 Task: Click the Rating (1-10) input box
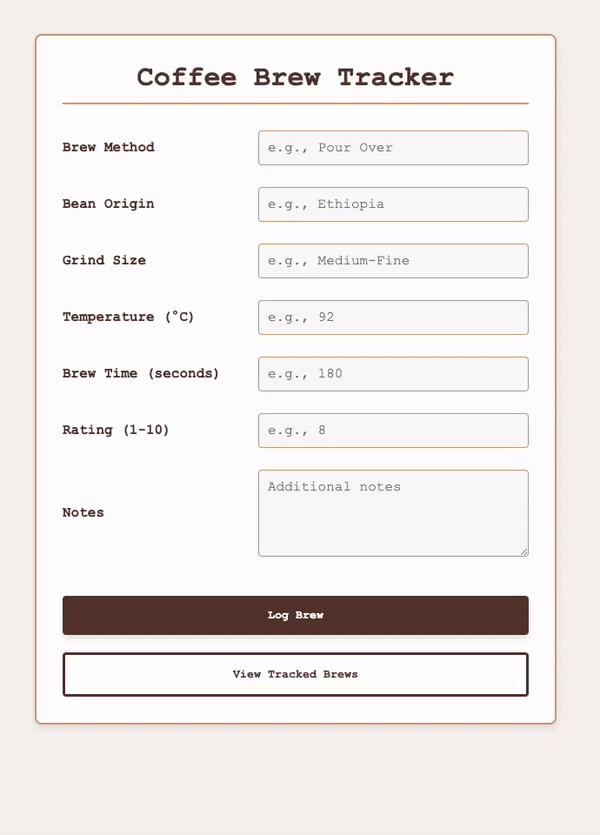click(393, 430)
